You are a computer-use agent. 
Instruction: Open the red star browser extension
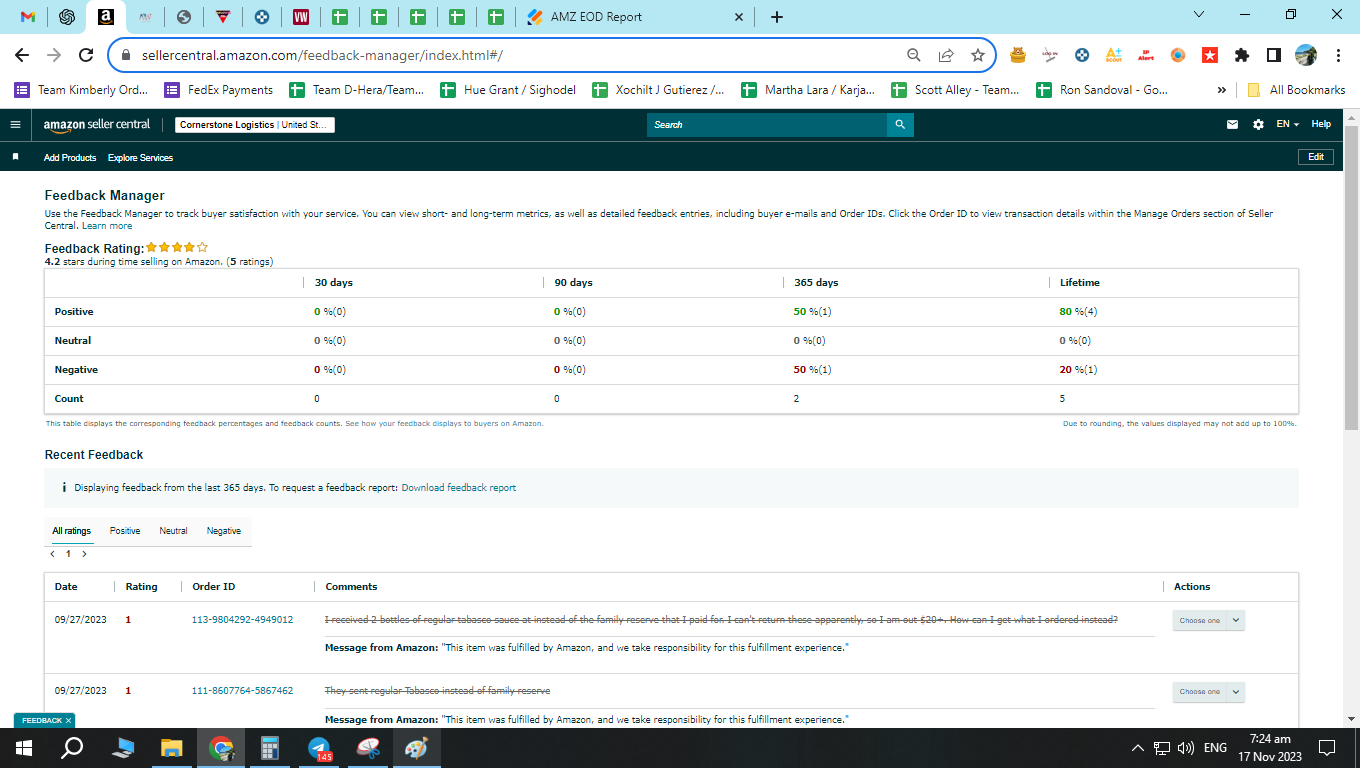(x=1210, y=55)
